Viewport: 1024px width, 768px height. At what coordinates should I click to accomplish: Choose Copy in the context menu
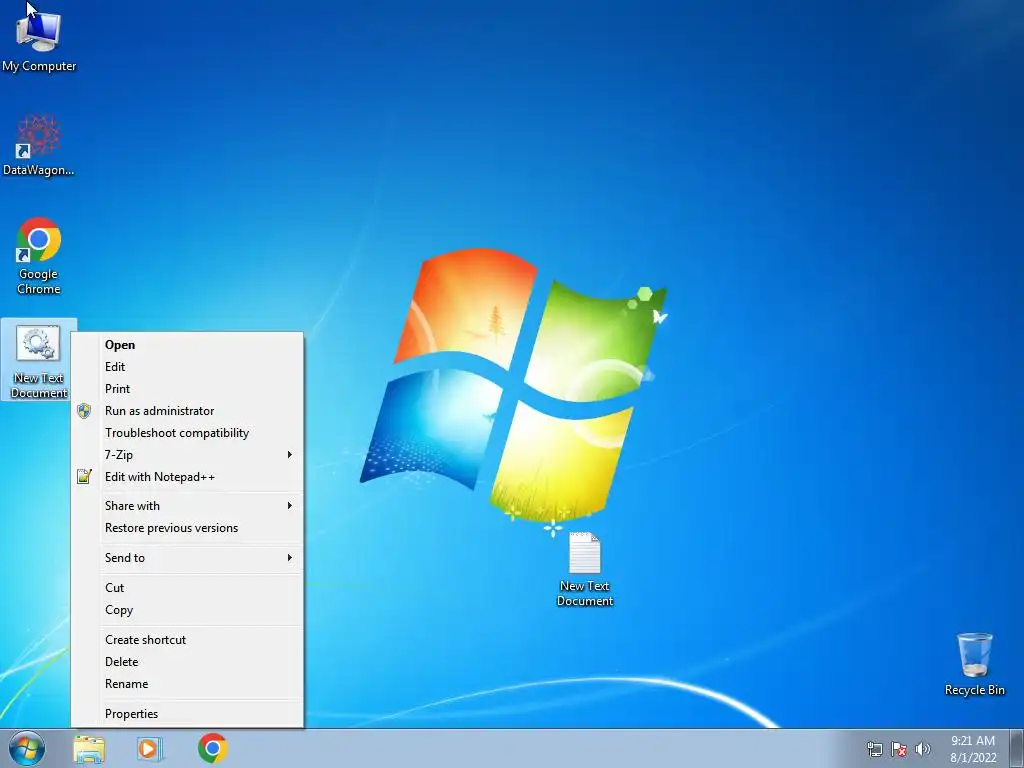pyautogui.click(x=187, y=610)
